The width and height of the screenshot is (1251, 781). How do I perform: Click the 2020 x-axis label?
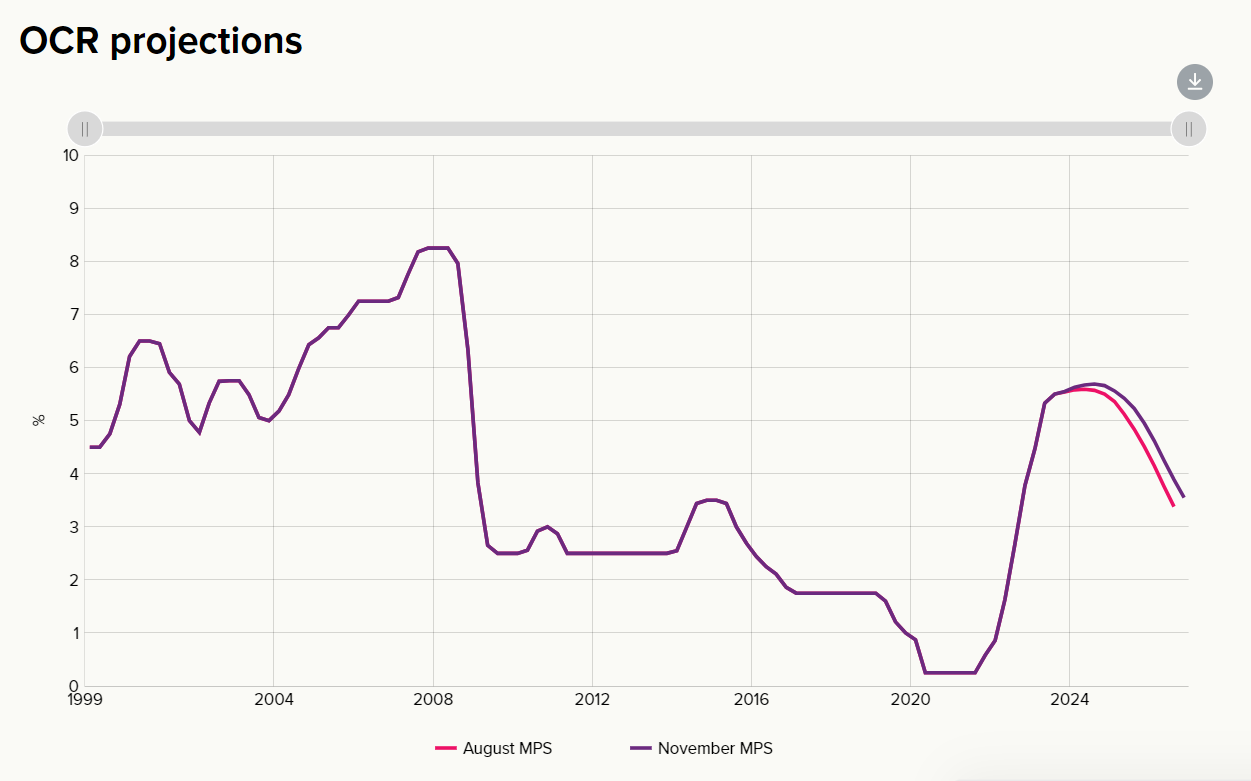(x=910, y=699)
